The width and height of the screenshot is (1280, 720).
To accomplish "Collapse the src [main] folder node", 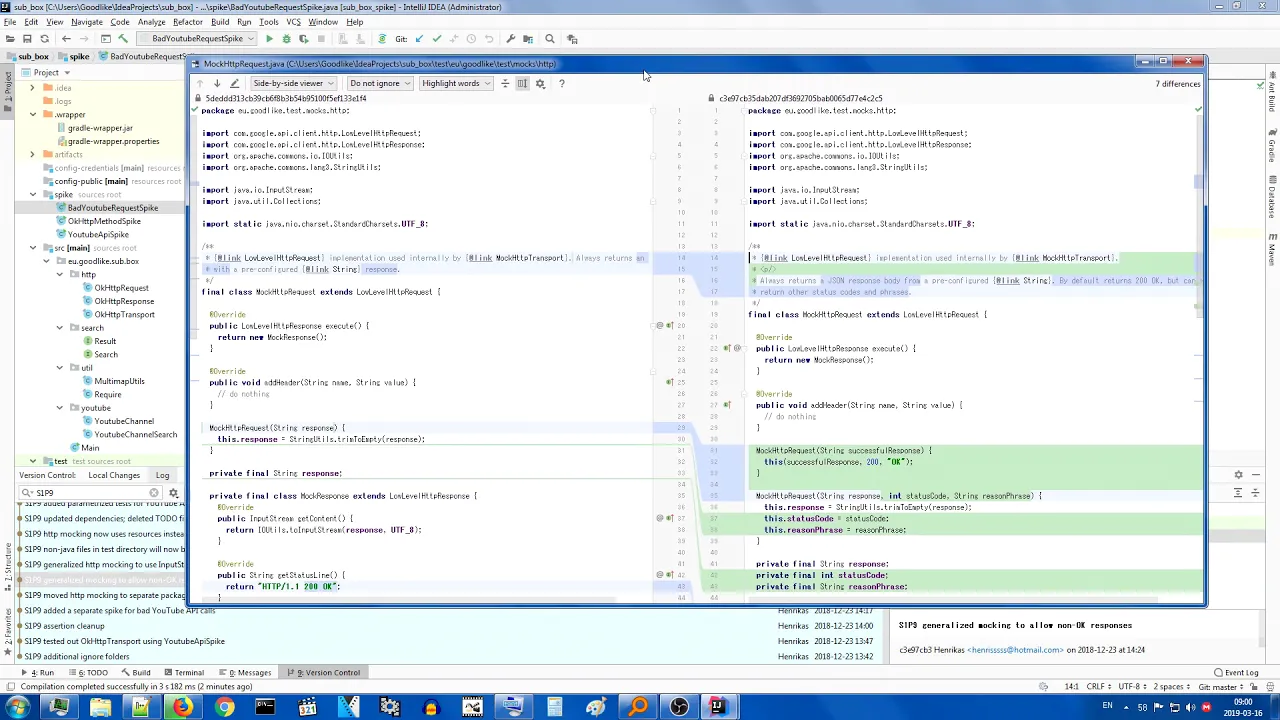I will (32, 248).
